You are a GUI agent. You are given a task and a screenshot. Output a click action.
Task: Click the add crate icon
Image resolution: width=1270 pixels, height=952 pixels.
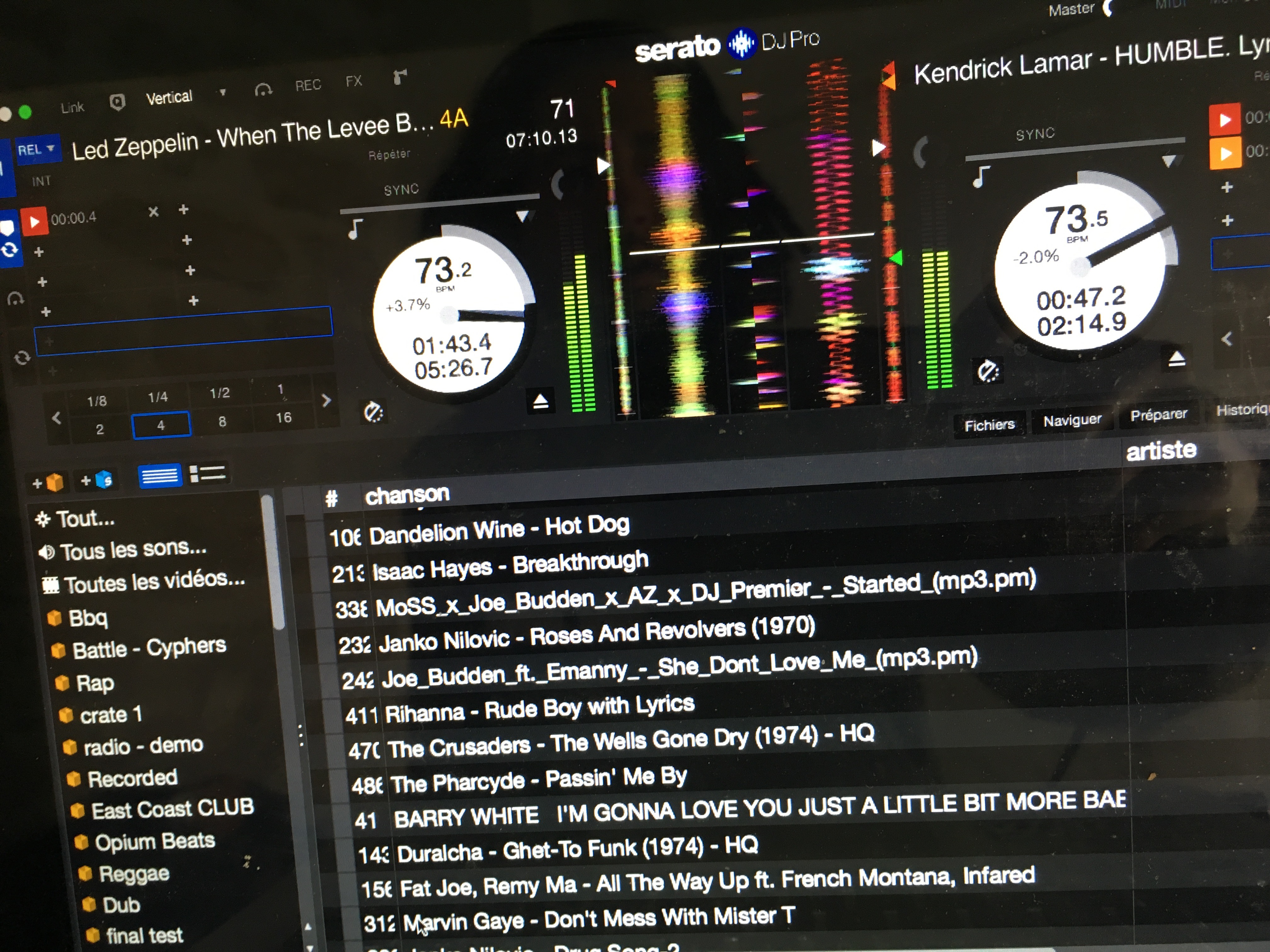[48, 482]
